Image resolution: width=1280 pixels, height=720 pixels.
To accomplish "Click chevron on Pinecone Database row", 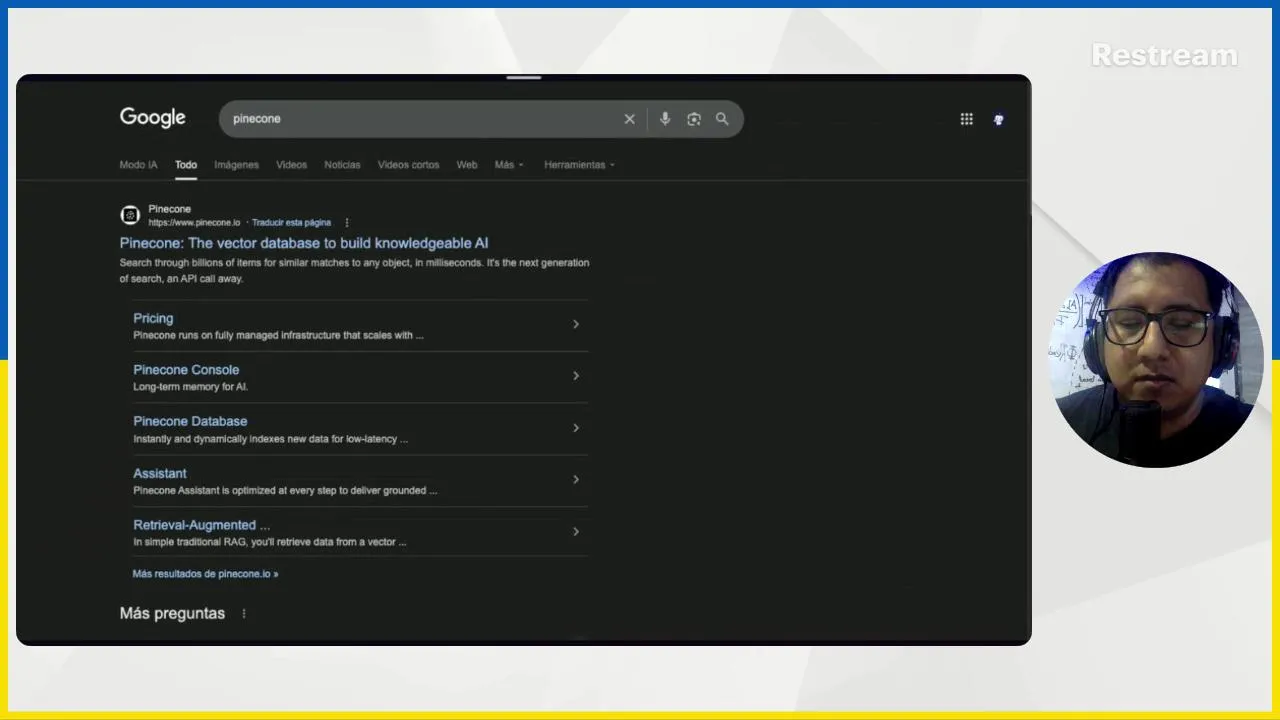I will 576,428.
